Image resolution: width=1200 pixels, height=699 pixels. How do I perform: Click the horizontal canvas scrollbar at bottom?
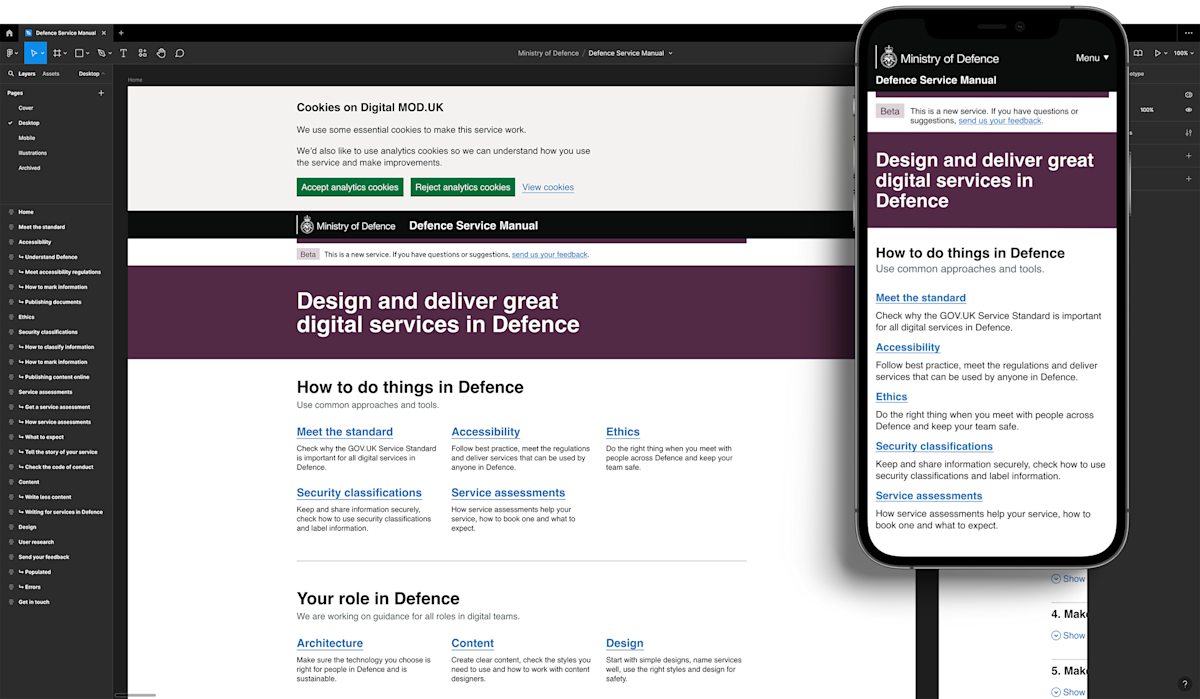[136, 695]
